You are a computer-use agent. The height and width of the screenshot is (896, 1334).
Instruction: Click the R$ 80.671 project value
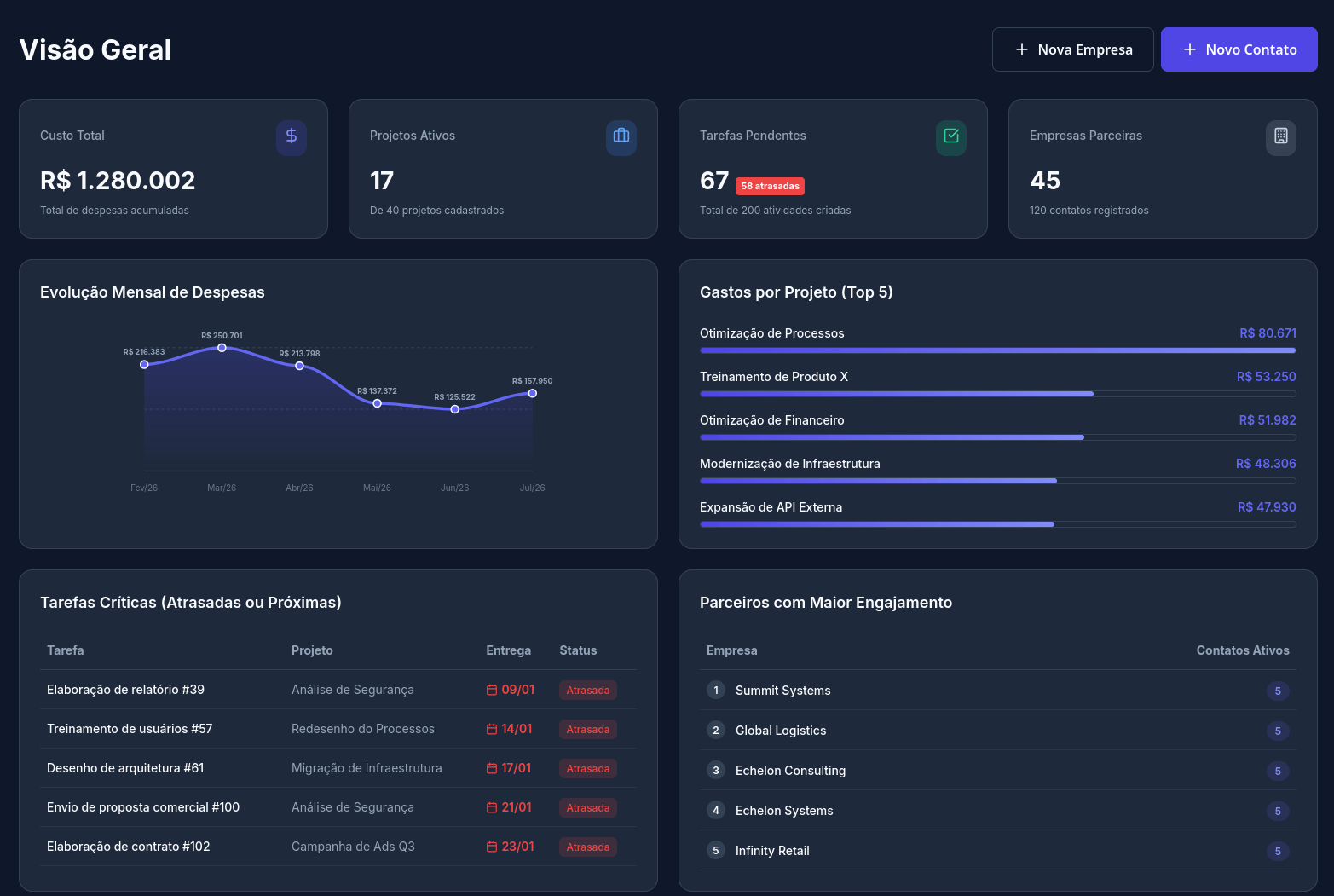click(1268, 333)
